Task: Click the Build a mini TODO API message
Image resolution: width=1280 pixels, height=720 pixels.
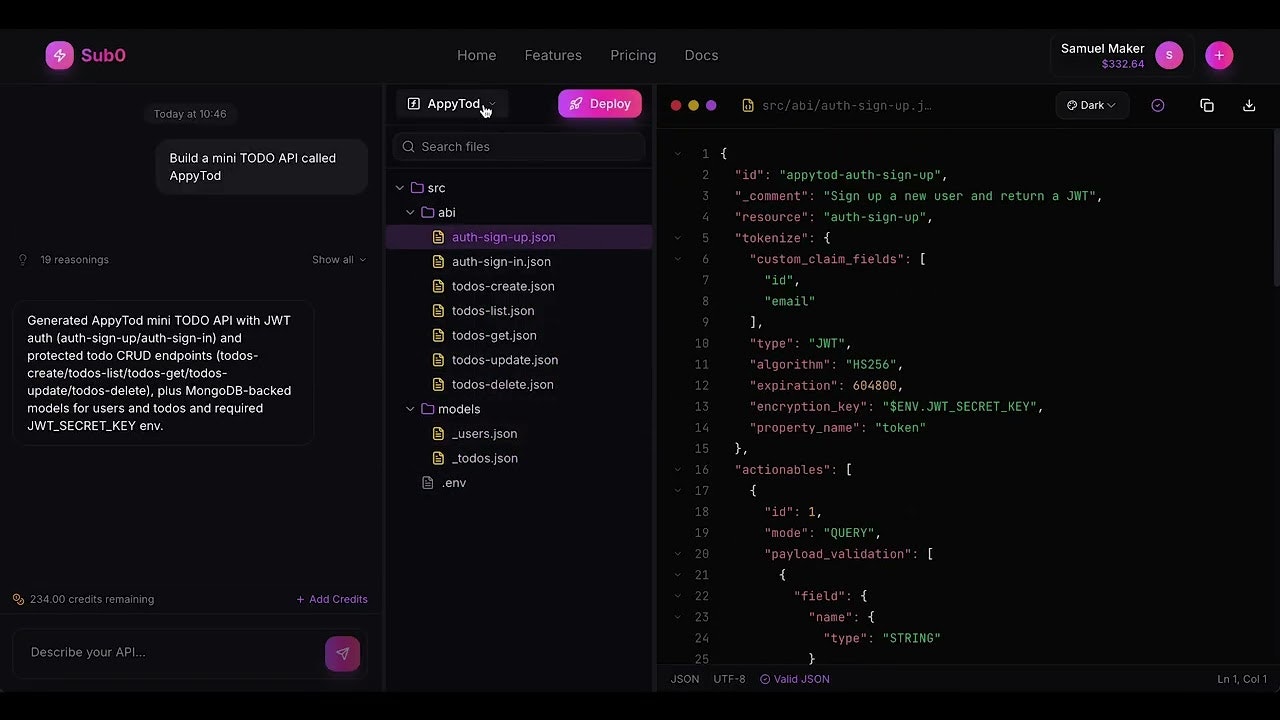Action: [x=262, y=167]
